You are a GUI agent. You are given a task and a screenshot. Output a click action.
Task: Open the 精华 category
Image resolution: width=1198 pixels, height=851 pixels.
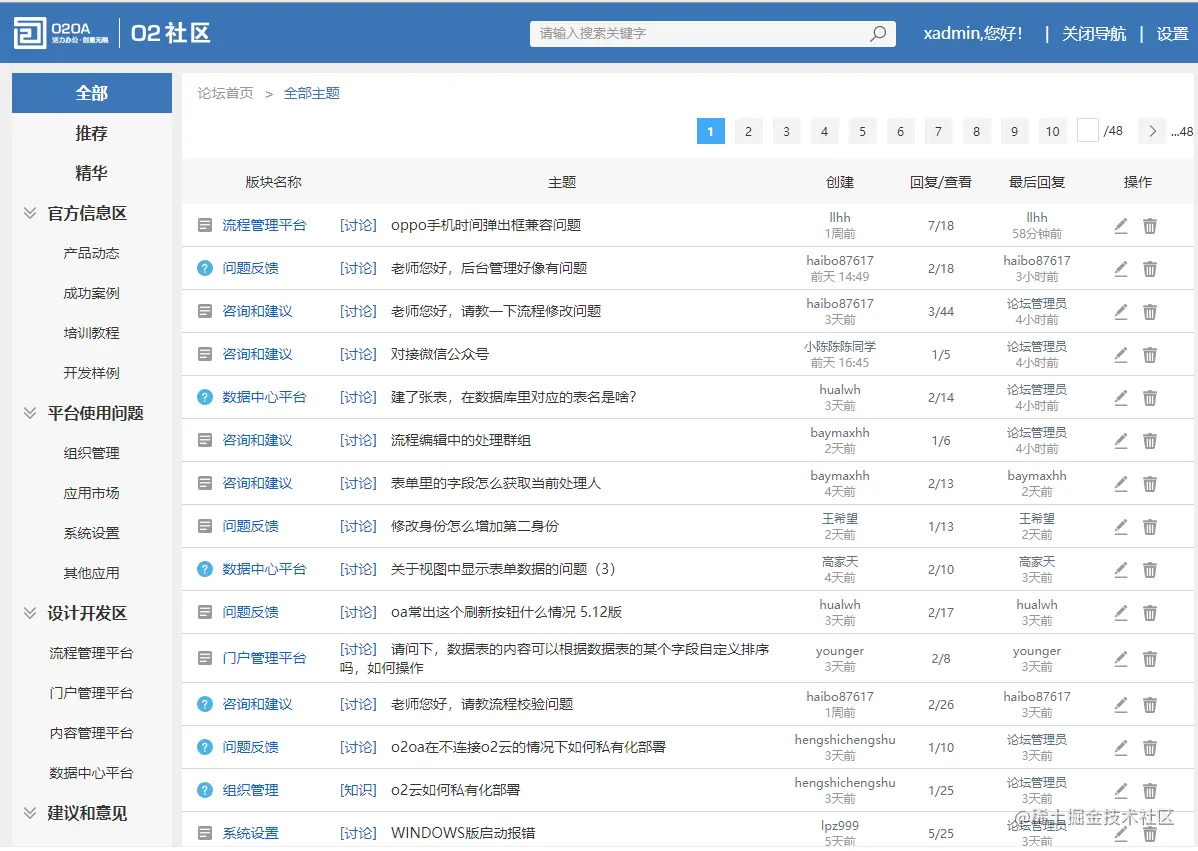[x=92, y=173]
